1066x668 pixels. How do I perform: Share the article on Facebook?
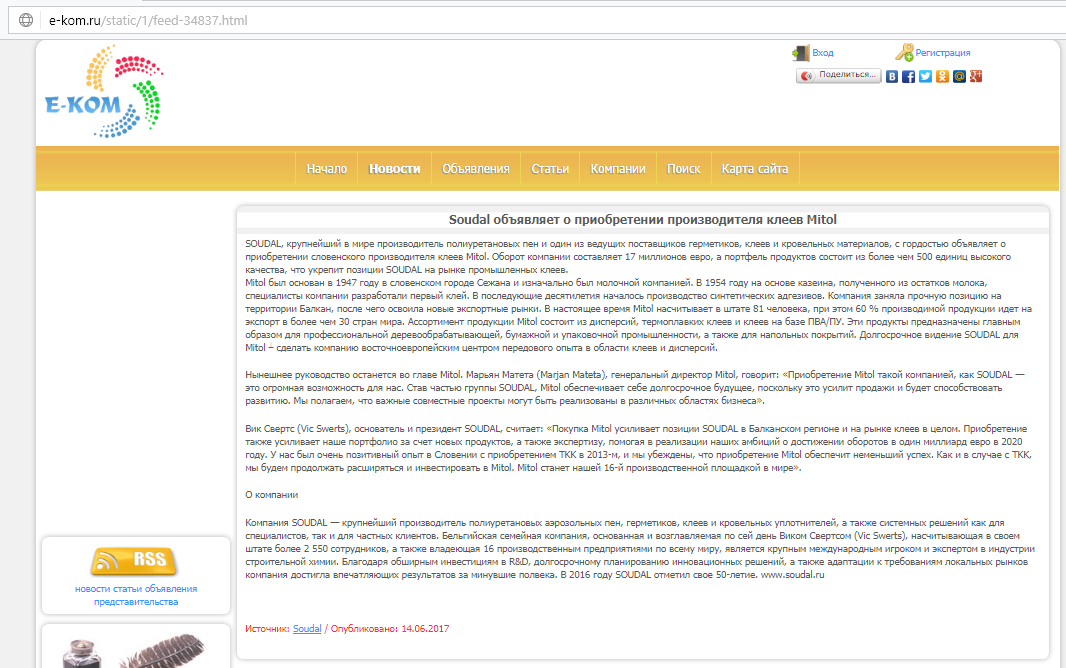pos(908,77)
